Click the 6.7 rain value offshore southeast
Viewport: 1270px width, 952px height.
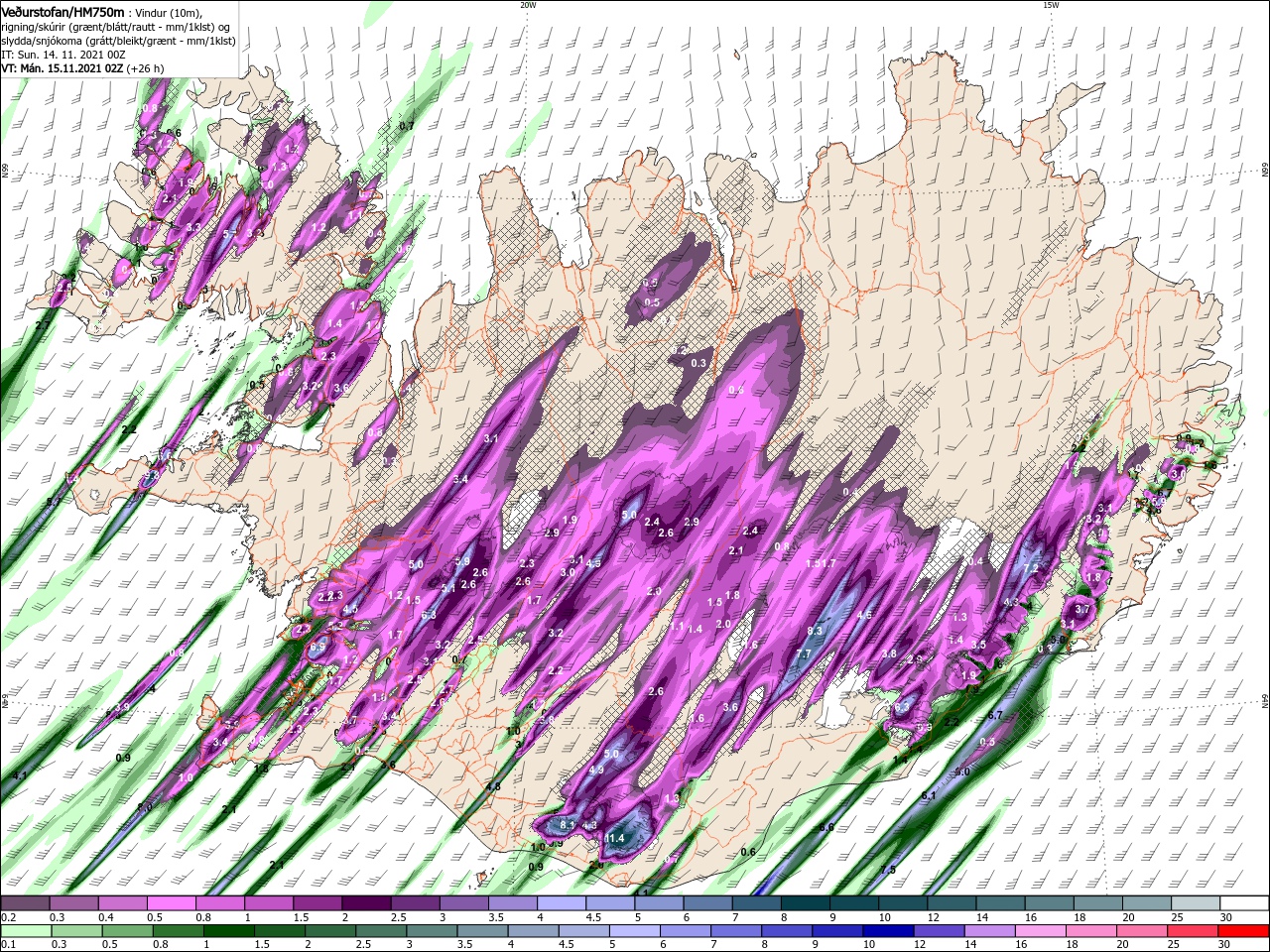pyautogui.click(x=996, y=716)
